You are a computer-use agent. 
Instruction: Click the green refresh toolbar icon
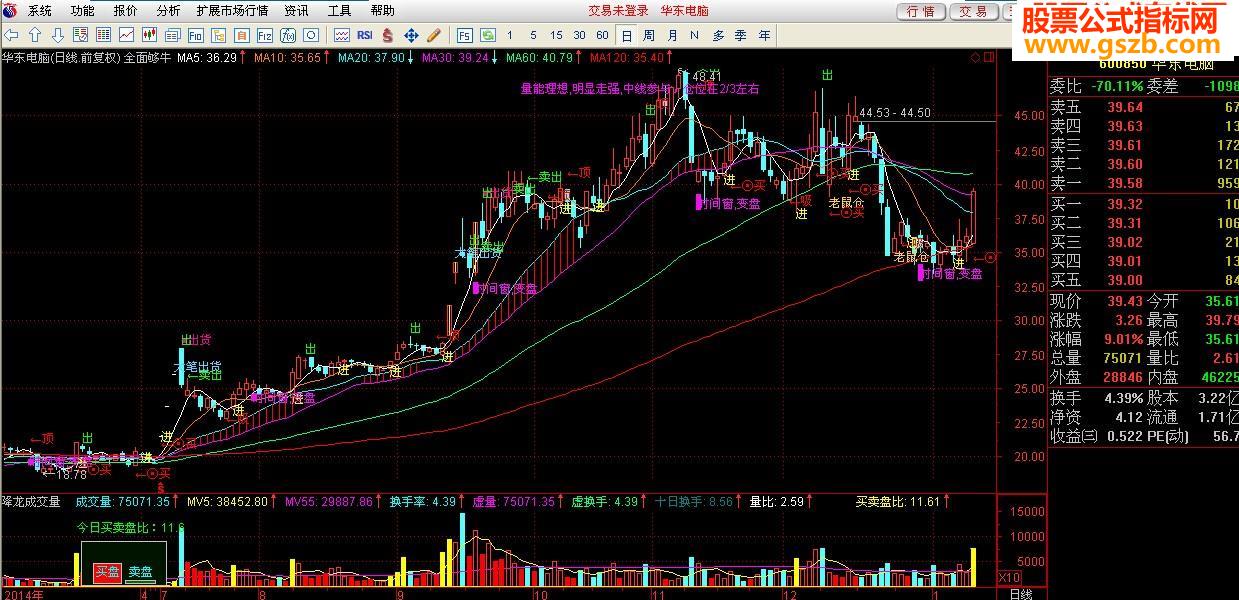point(487,35)
